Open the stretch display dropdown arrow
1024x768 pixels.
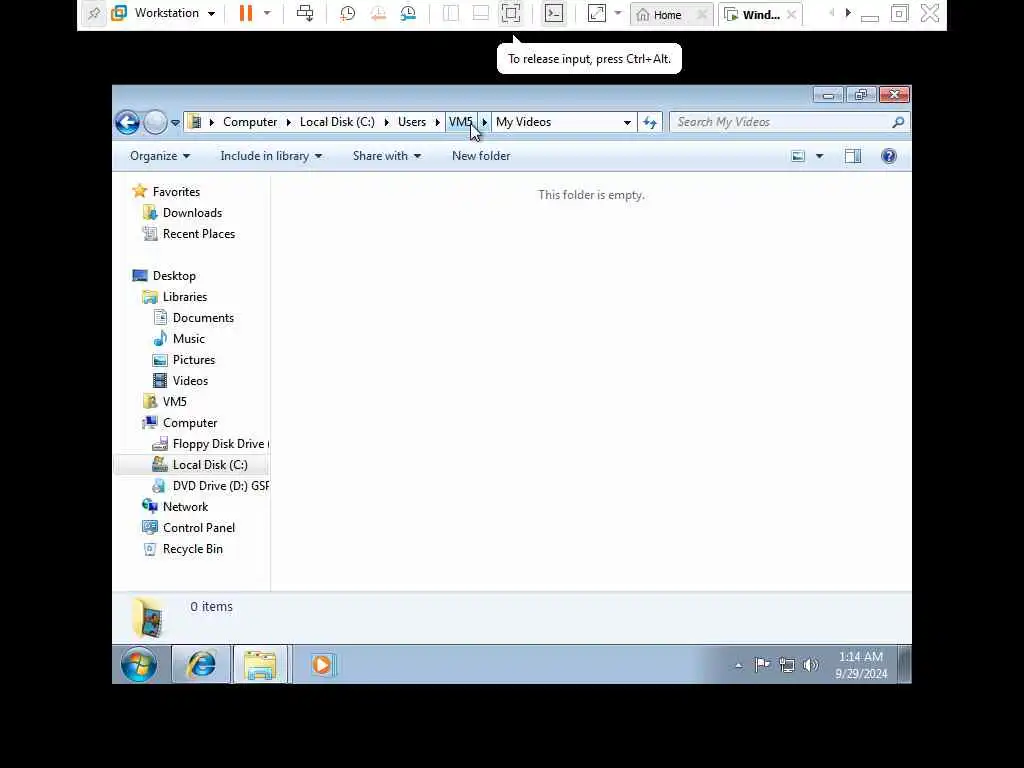pyautogui.click(x=618, y=13)
